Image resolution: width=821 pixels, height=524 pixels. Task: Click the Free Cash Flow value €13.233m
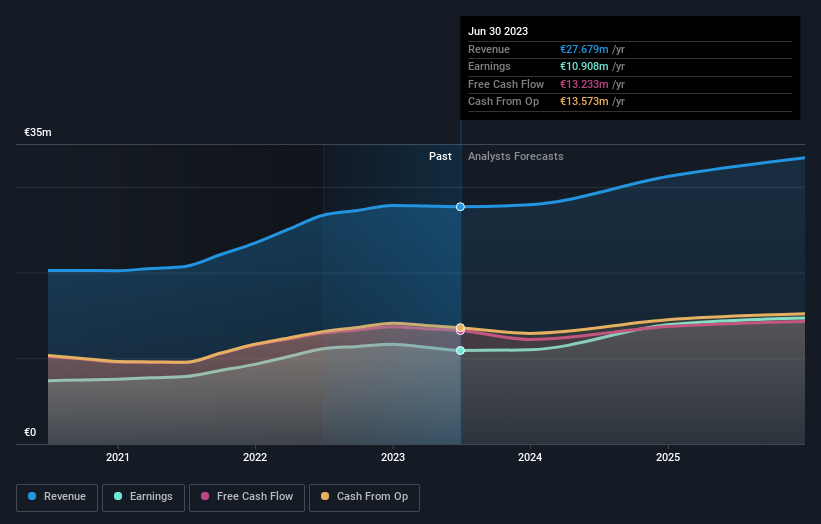click(x=584, y=84)
